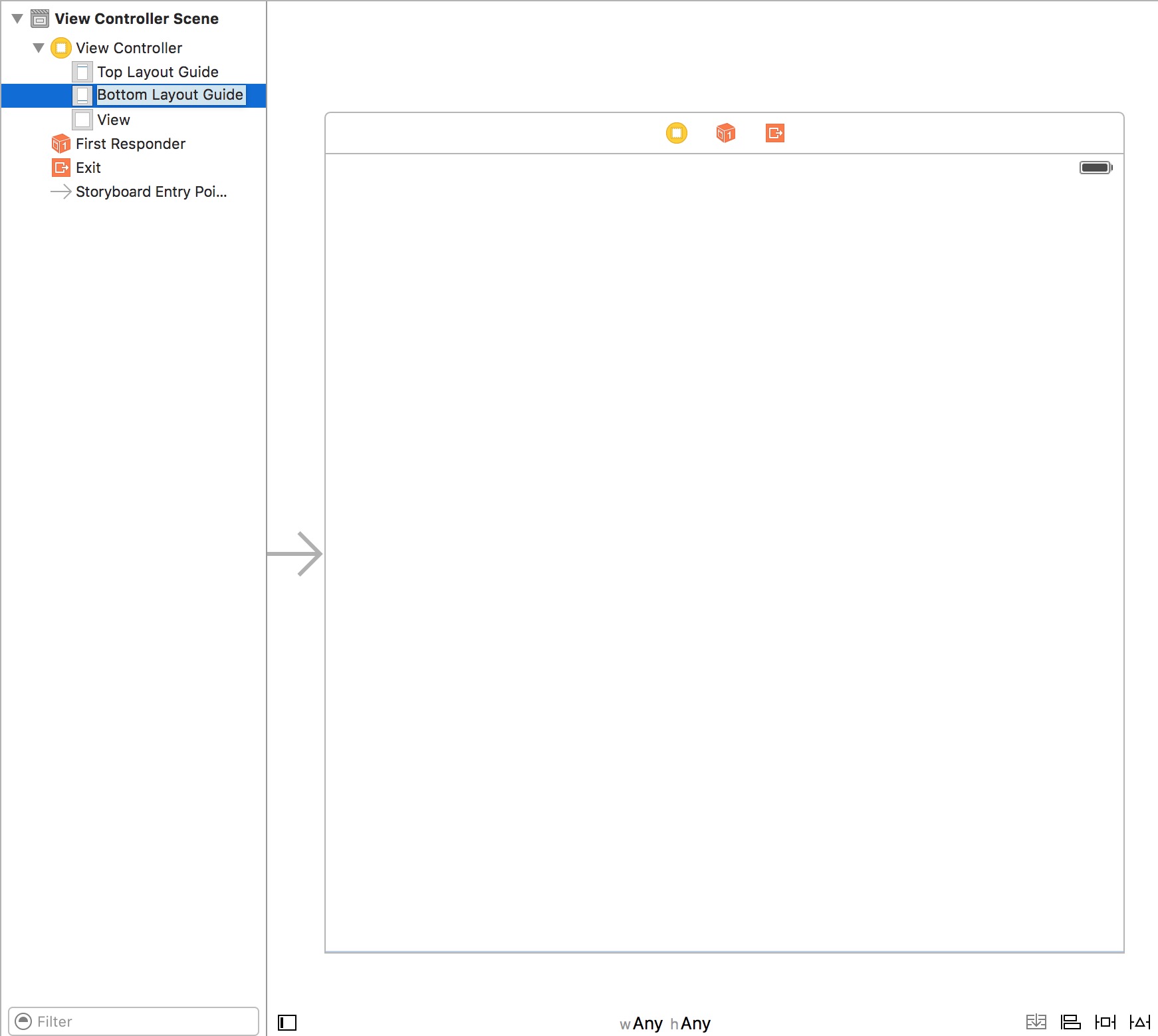Image resolution: width=1158 pixels, height=1036 pixels.
Task: Click the Exit icon in scene dock
Action: 775,133
